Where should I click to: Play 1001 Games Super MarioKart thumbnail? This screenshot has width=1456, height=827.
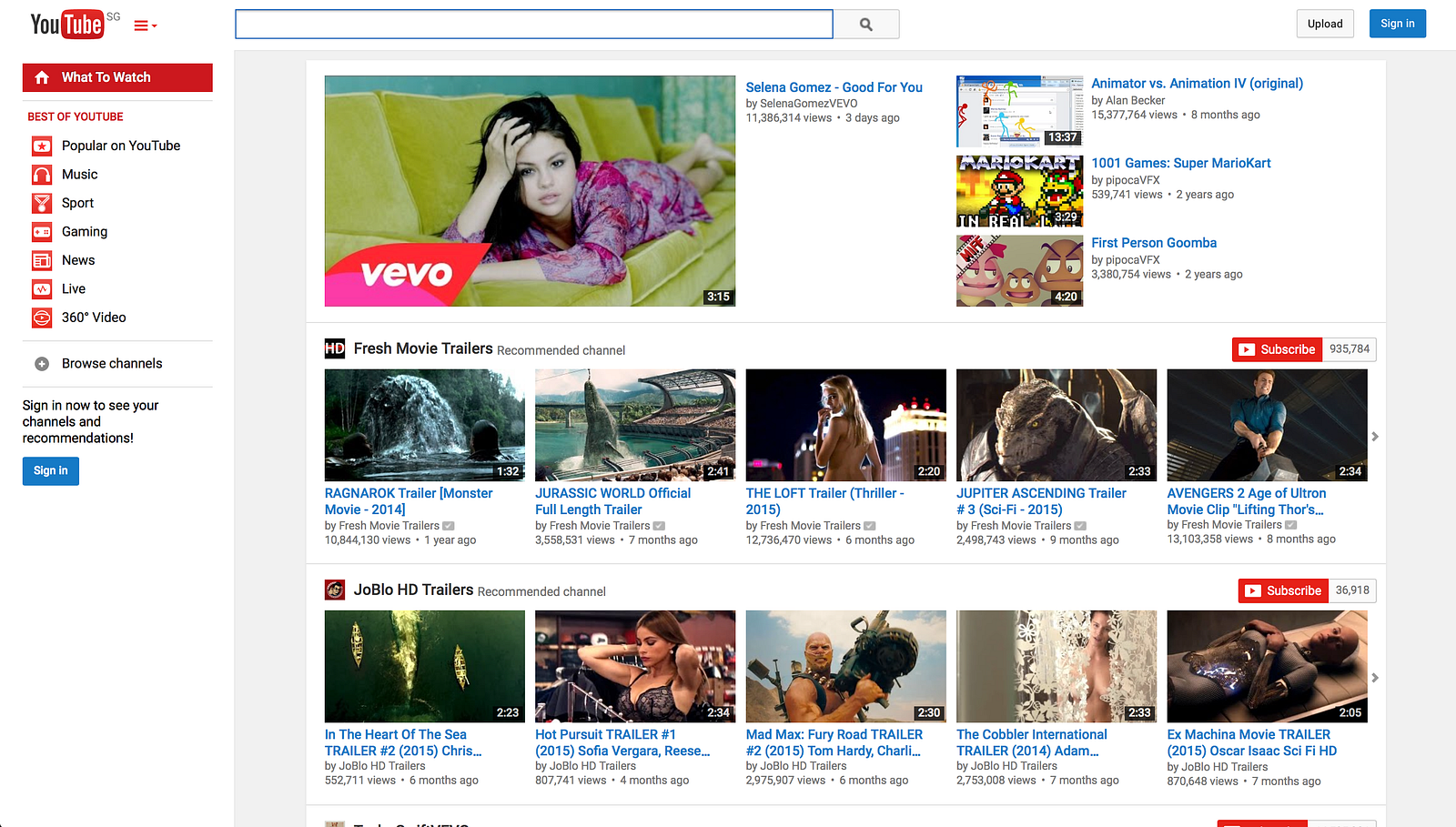pos(1020,191)
